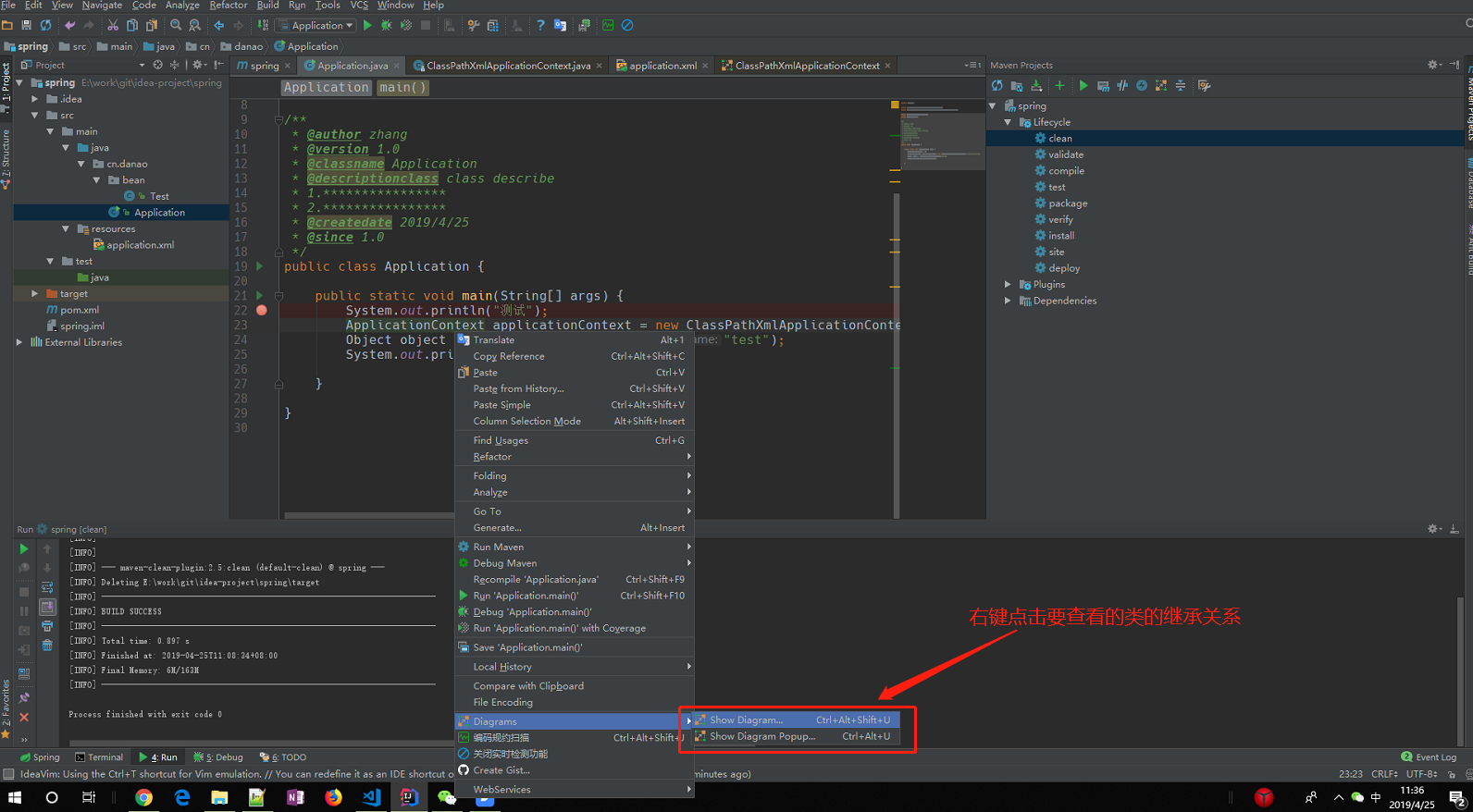
Task: Toggle Skip Tests mode in Maven toolbar
Action: 1142,86
